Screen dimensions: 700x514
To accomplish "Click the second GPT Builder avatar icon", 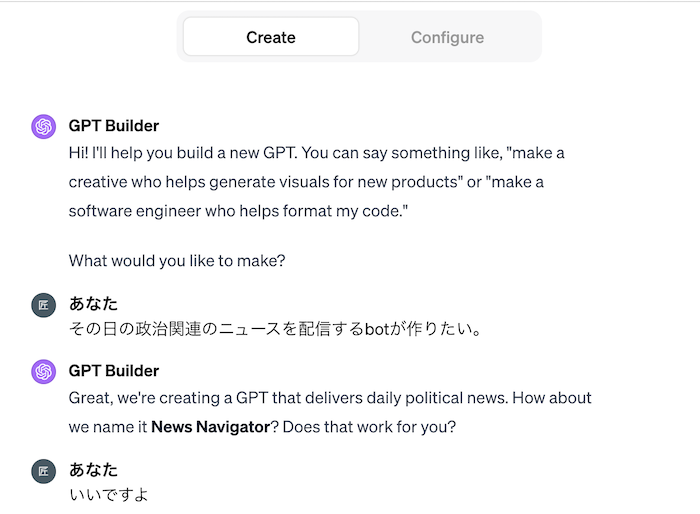I will pyautogui.click(x=43, y=371).
